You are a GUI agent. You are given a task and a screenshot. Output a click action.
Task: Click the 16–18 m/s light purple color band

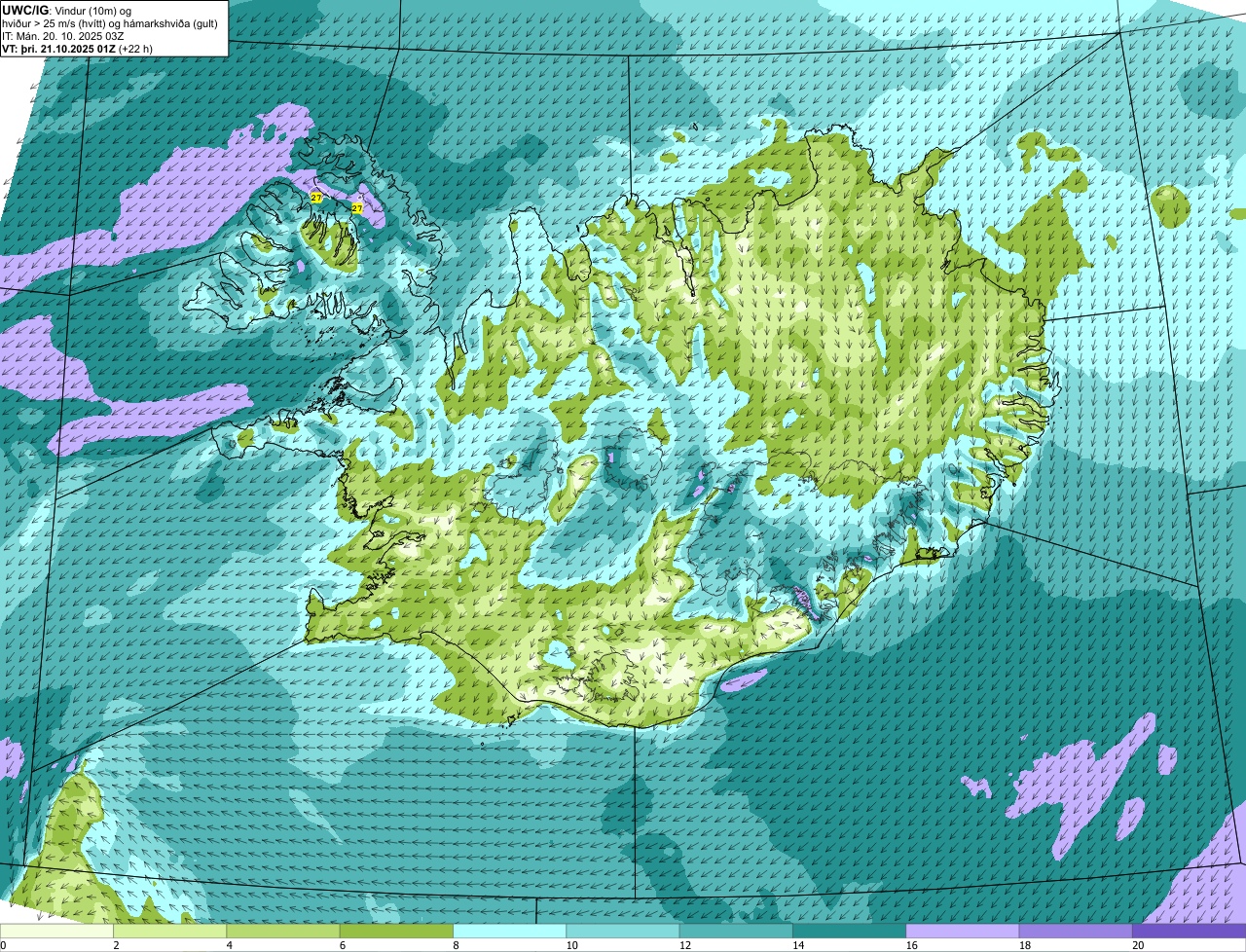[963, 932]
